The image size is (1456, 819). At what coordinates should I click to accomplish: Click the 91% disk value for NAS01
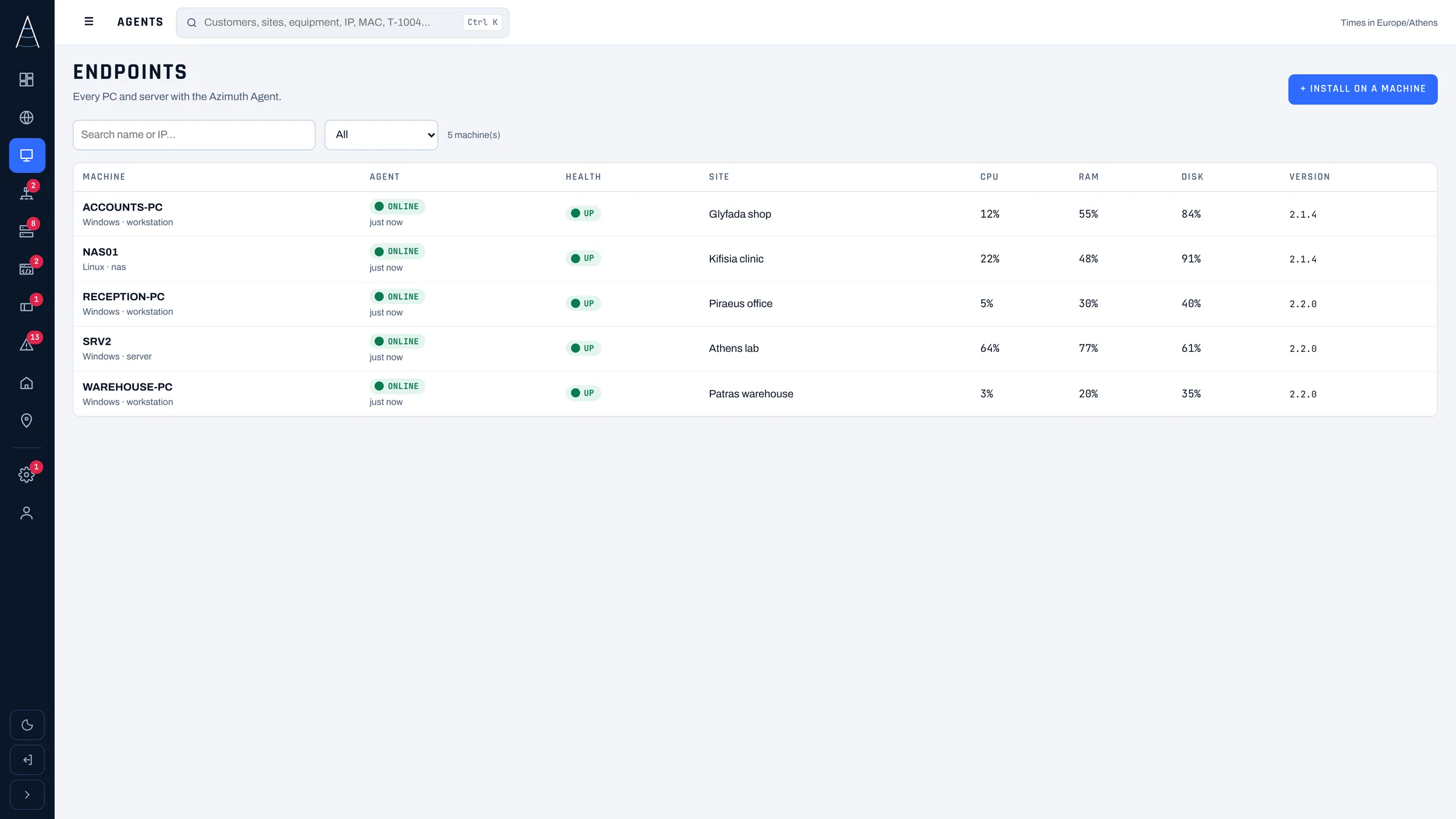[x=1191, y=259]
